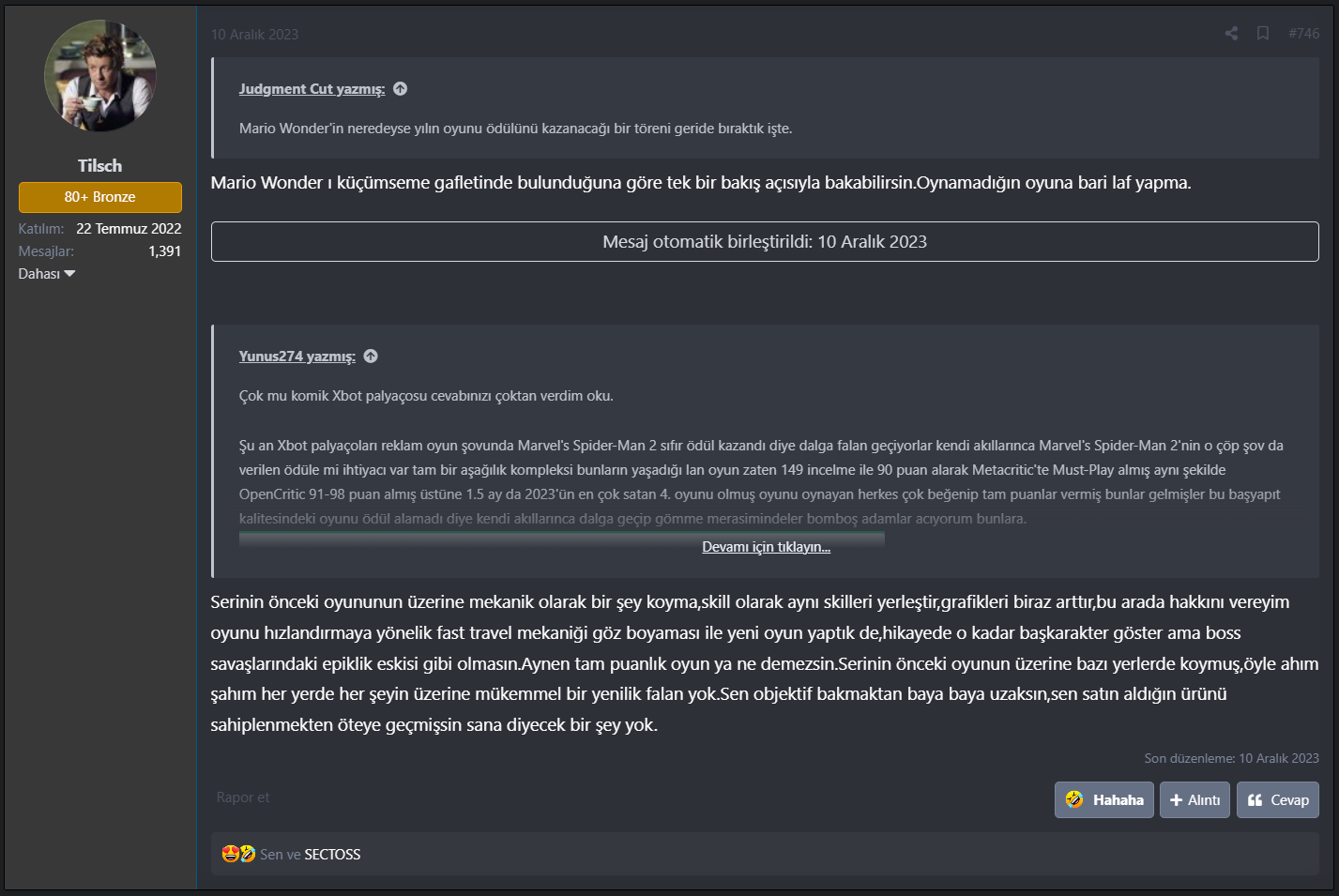Open post number #746 permalink

1303,34
